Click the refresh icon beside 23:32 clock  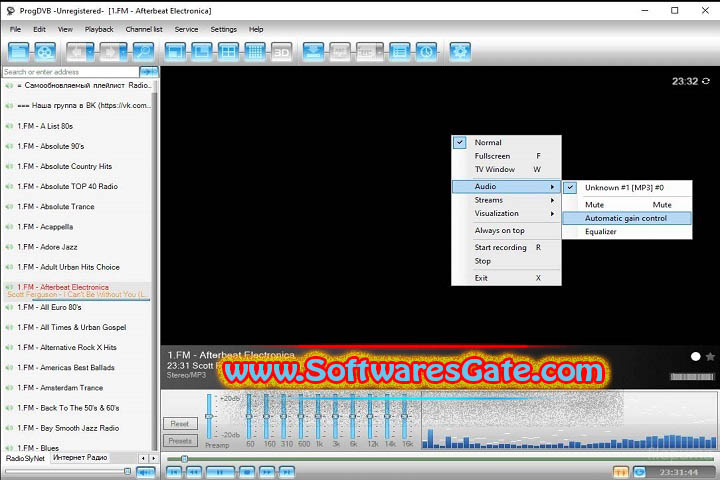[706, 81]
